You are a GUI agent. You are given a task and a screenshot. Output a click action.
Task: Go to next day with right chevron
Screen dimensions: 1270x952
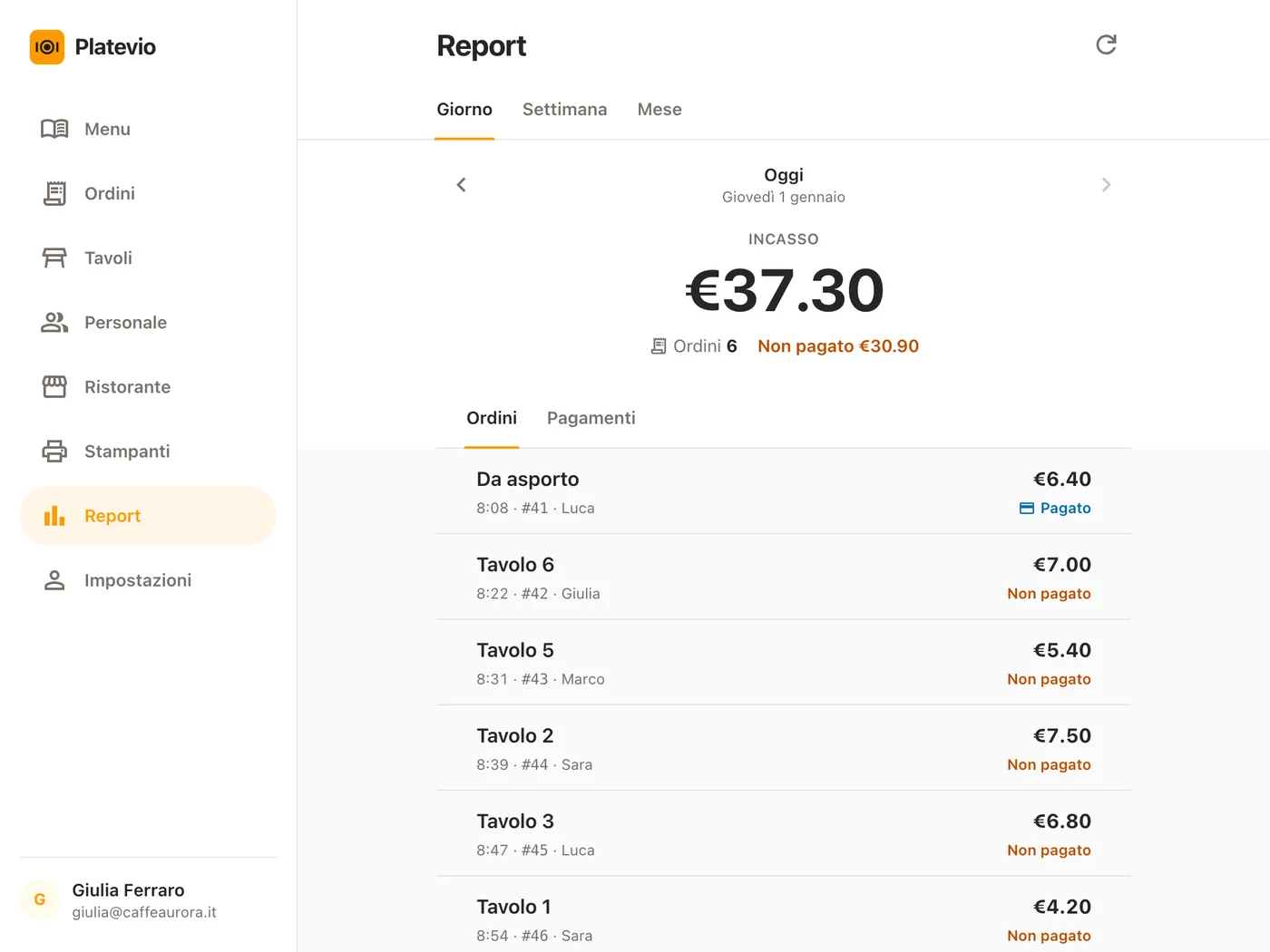(x=1106, y=185)
